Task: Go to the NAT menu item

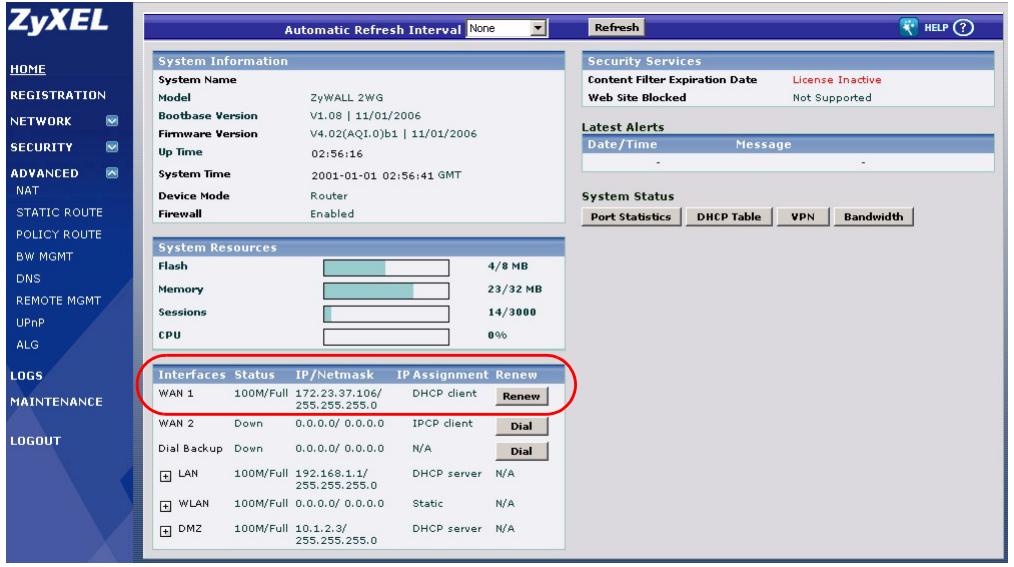Action: point(27,191)
